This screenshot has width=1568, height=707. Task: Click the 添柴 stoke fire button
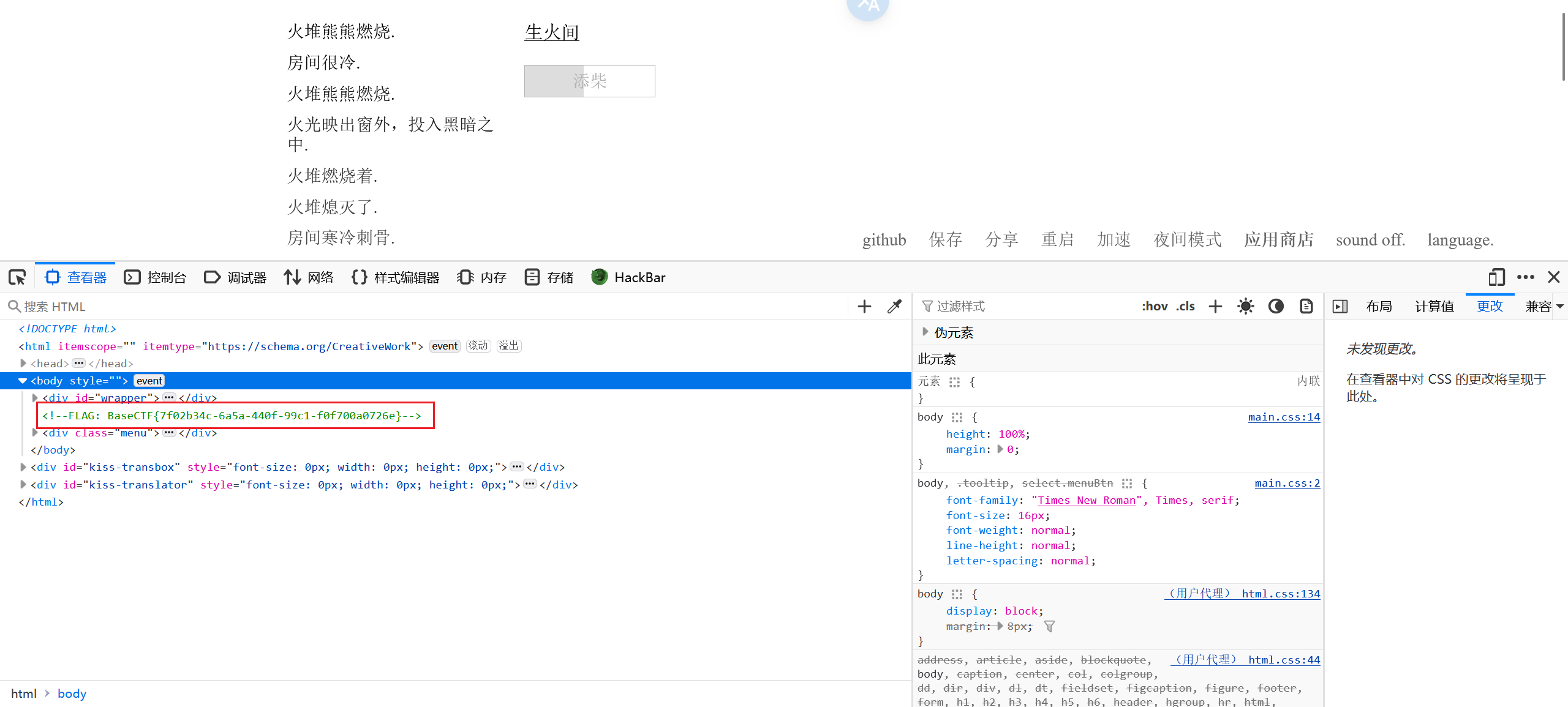589,81
